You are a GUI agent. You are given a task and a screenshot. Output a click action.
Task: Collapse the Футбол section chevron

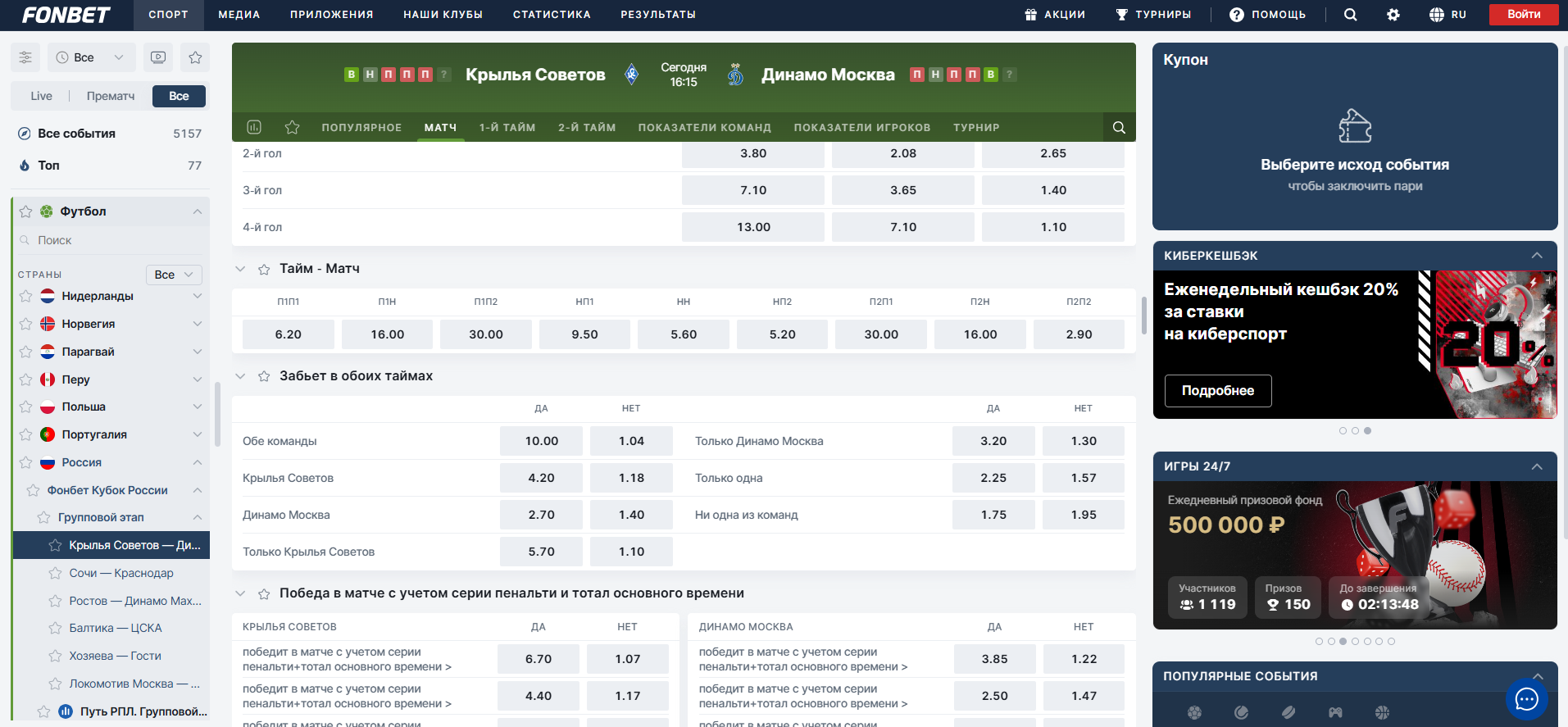coord(198,211)
